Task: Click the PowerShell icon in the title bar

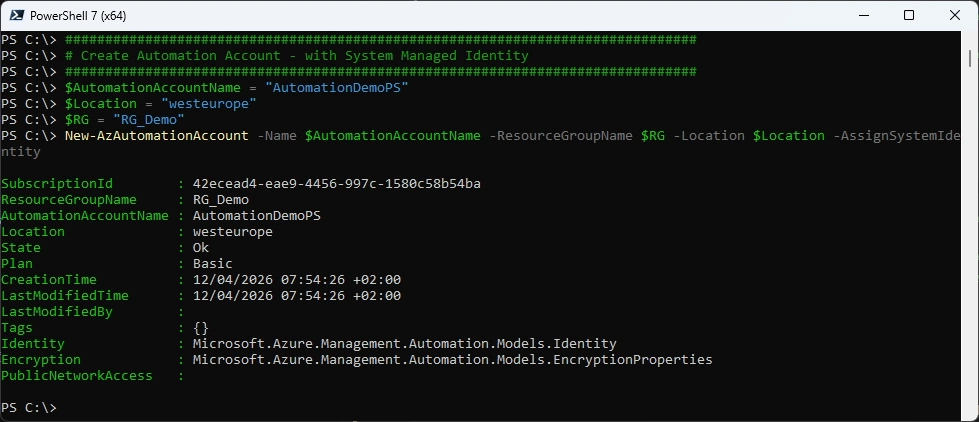Action: [x=17, y=15]
